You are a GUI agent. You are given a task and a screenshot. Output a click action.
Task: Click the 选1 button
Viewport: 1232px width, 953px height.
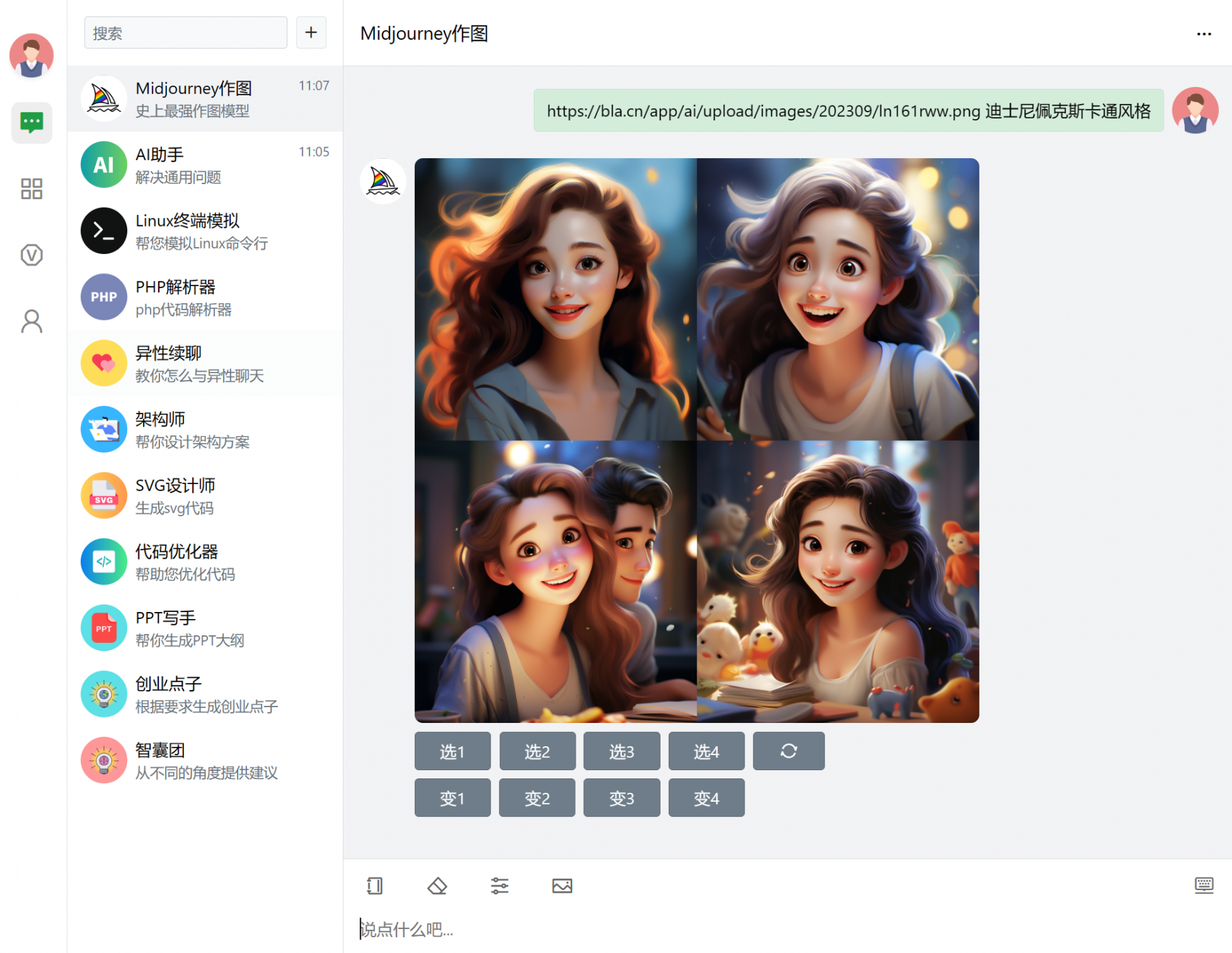[452, 751]
